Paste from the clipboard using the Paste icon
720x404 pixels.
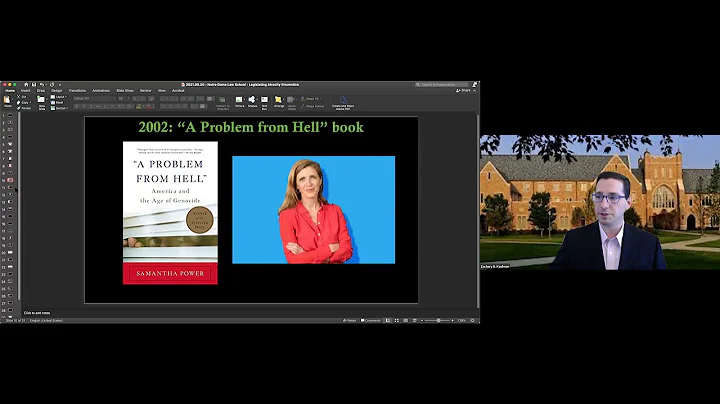coord(7,101)
